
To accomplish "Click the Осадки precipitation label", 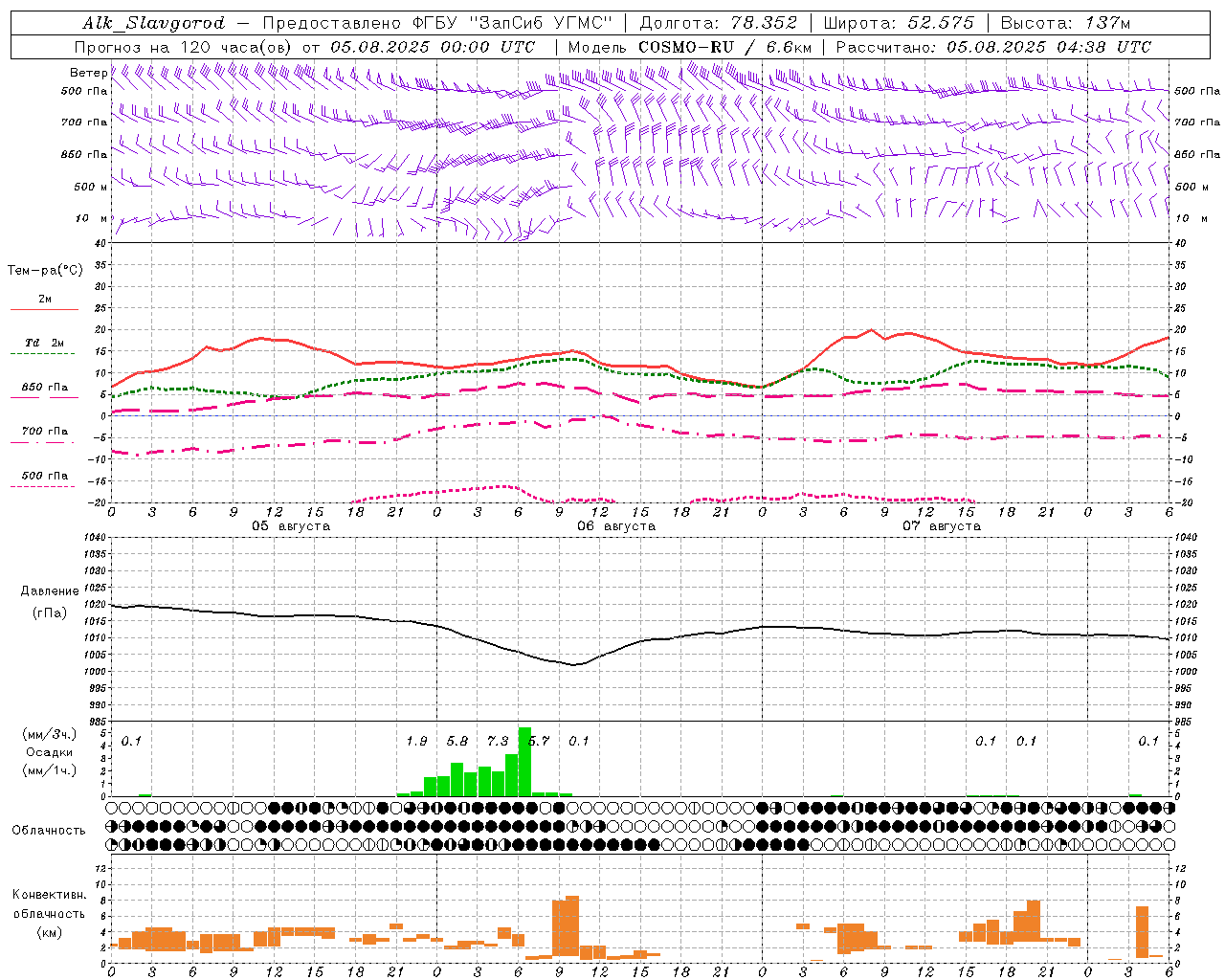I will point(50,752).
